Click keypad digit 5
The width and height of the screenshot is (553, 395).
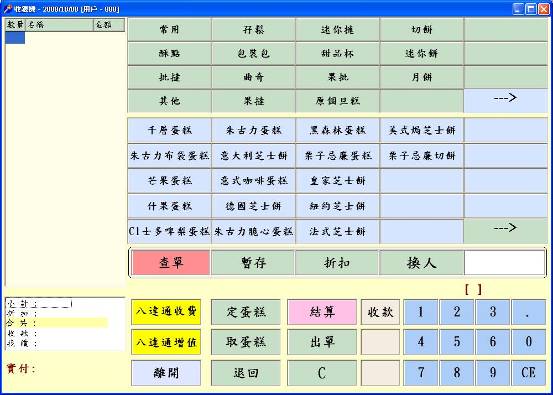pos(457,342)
